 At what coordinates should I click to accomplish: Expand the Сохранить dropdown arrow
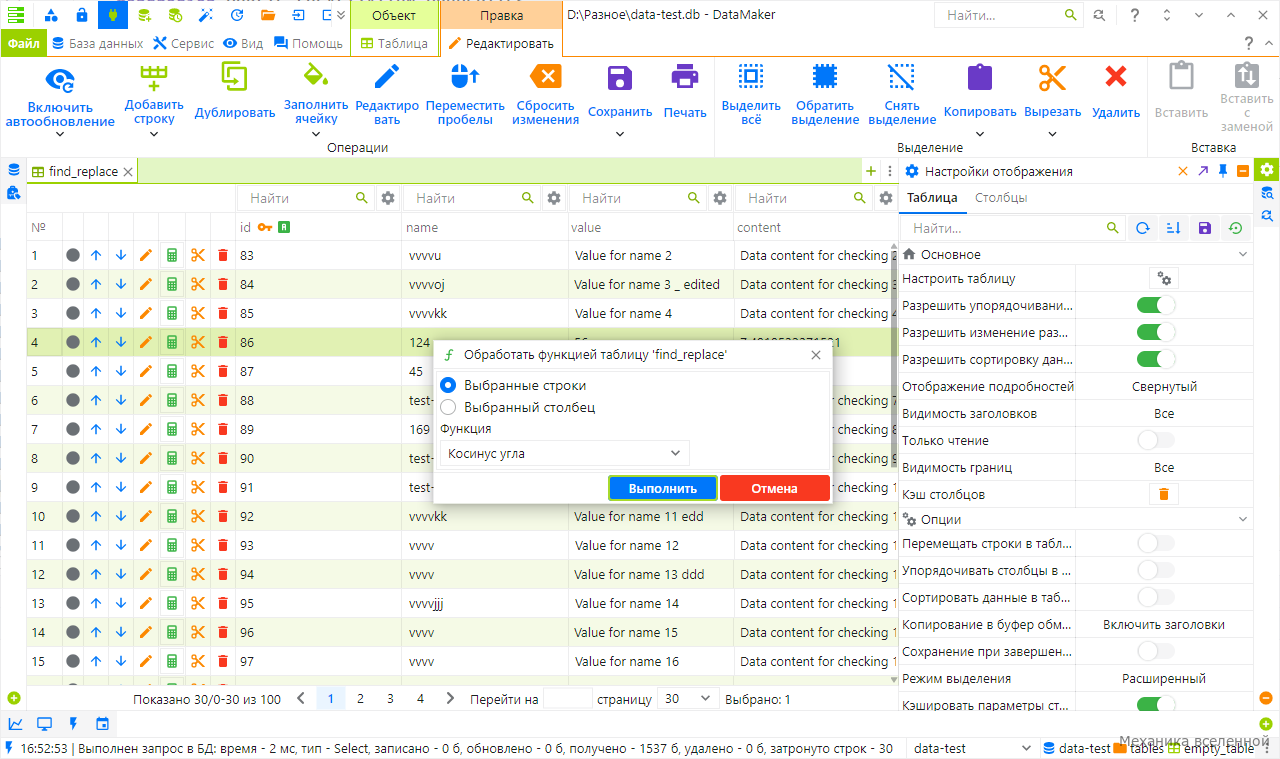pos(620,133)
